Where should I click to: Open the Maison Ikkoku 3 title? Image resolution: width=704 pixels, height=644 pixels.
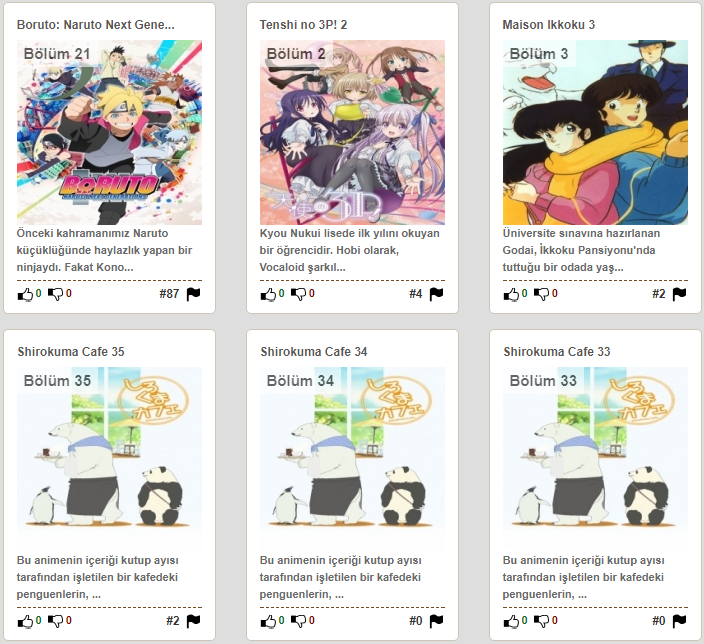(x=548, y=25)
